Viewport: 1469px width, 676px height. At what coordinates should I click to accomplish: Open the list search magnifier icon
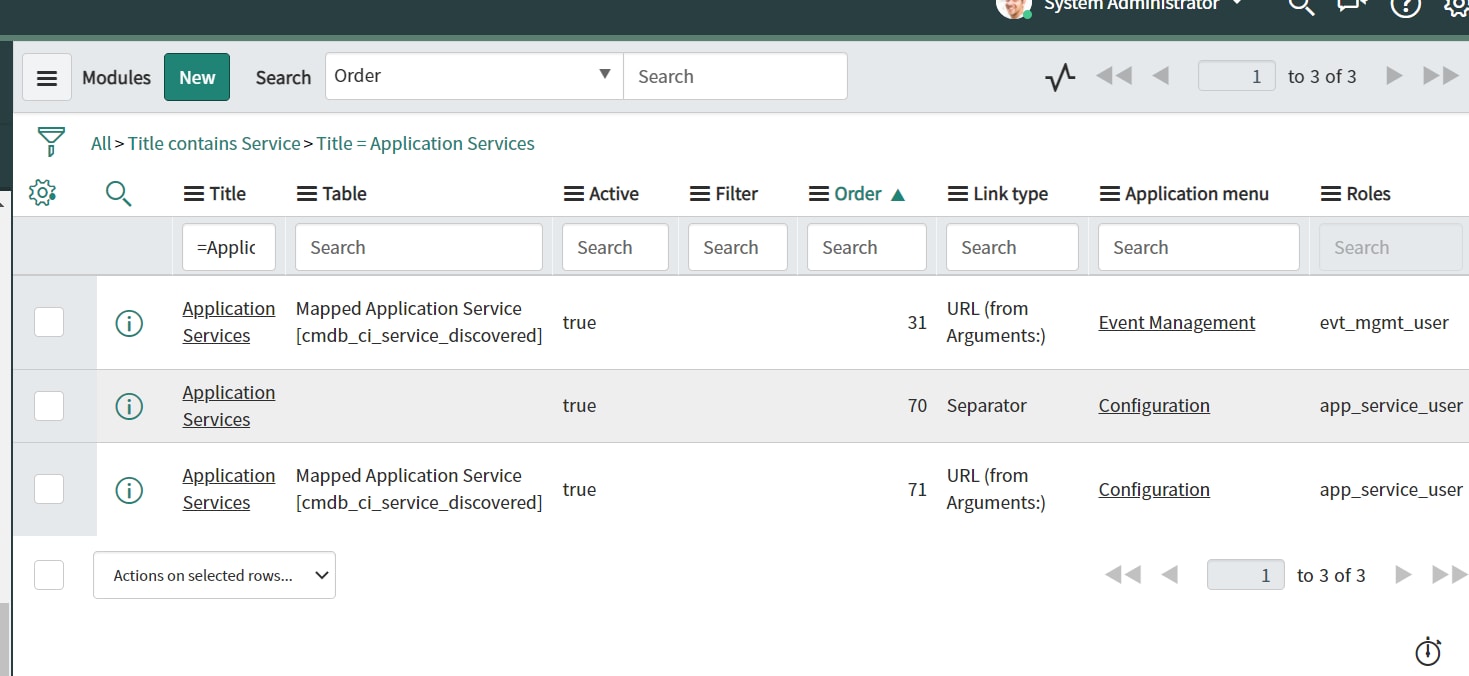tap(118, 193)
